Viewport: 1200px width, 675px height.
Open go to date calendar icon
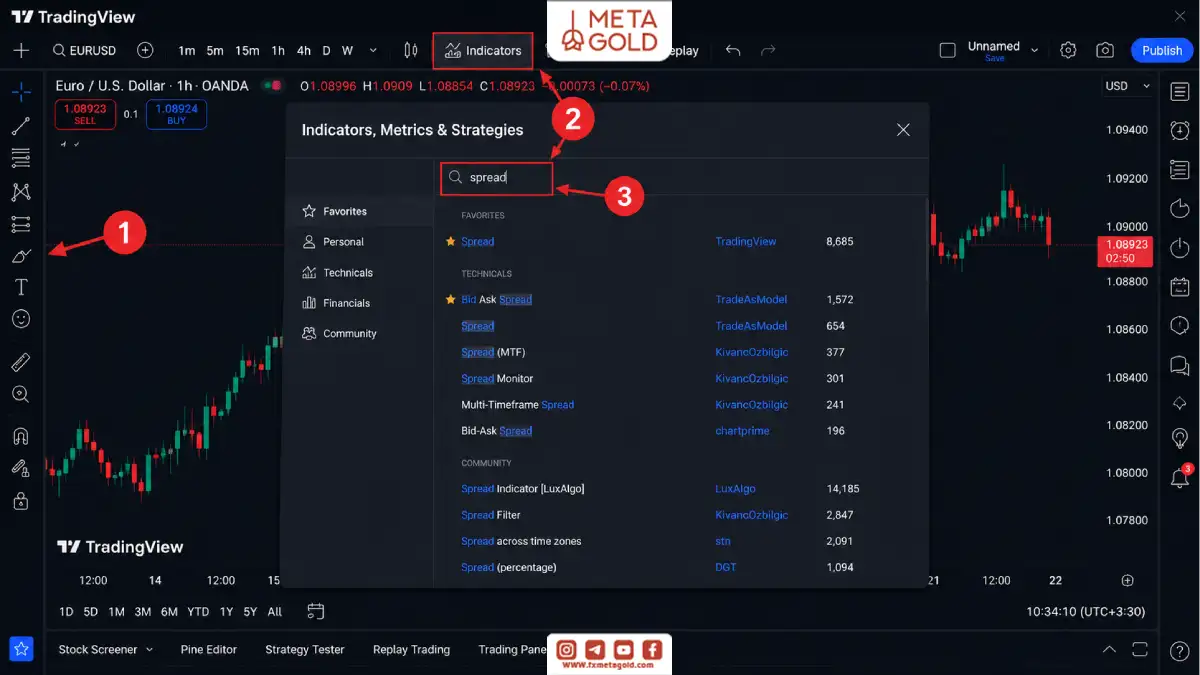[x=316, y=611]
